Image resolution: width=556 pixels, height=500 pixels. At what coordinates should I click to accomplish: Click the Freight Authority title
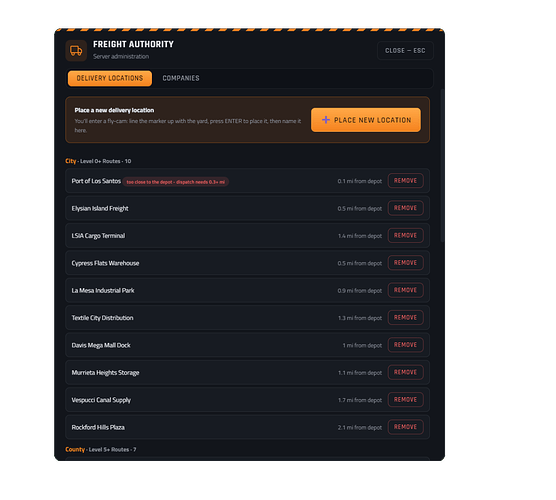(x=133, y=44)
